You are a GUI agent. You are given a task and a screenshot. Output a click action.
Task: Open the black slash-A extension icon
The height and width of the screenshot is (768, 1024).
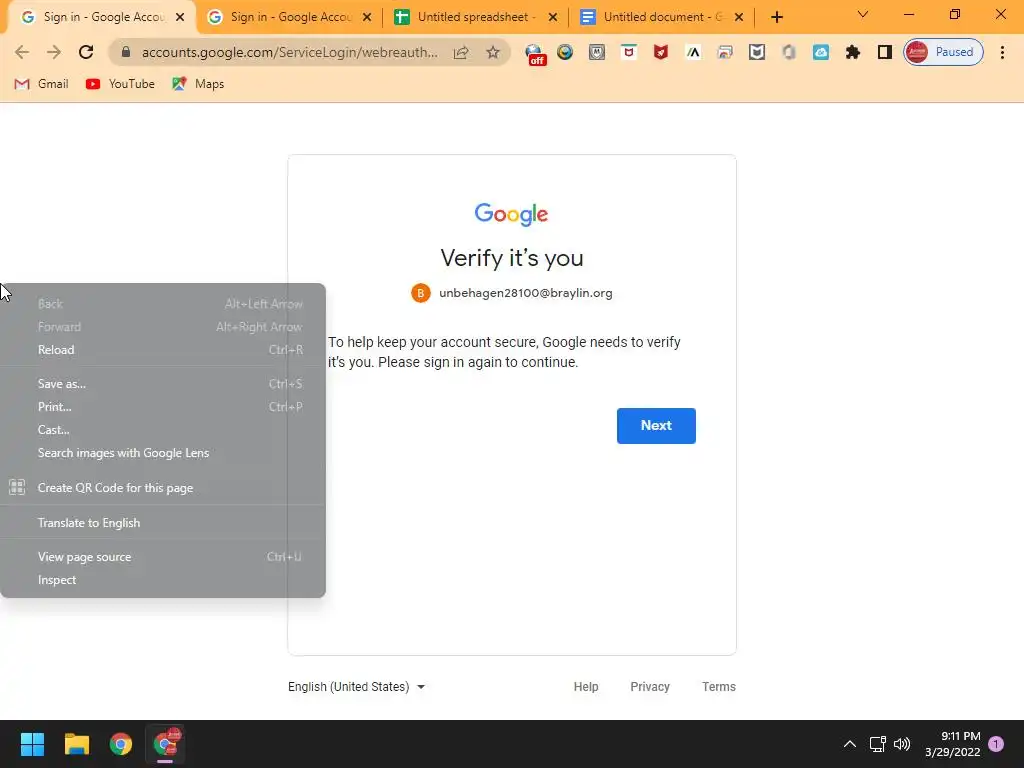[693, 52]
